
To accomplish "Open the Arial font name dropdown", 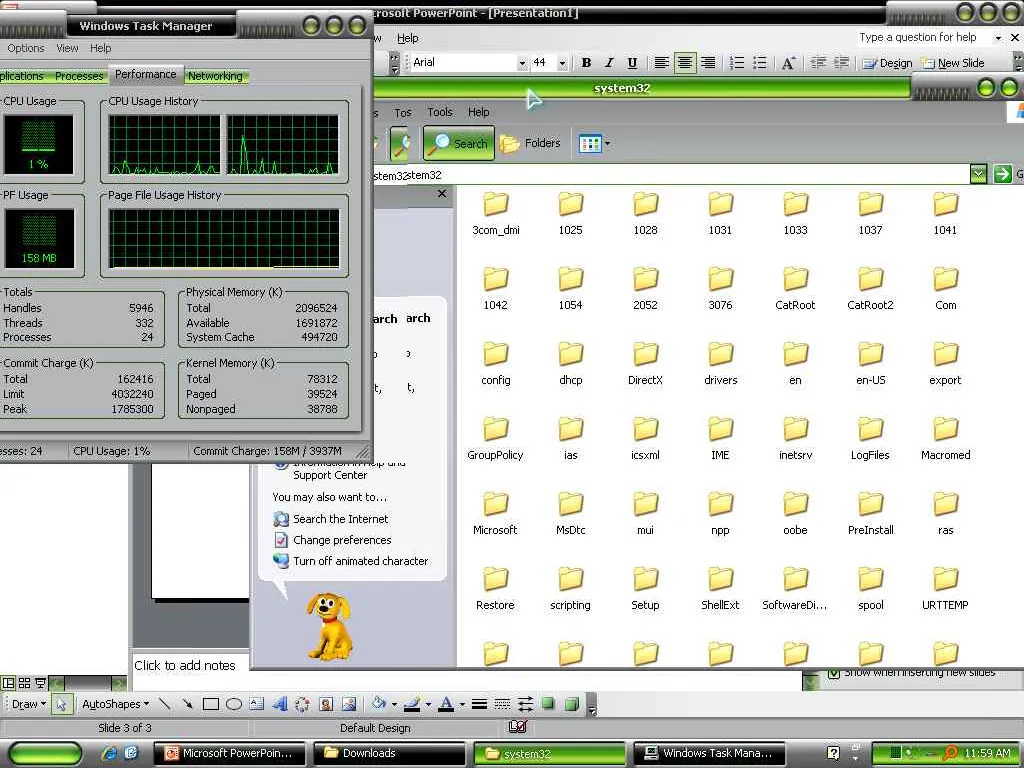I will [522, 63].
